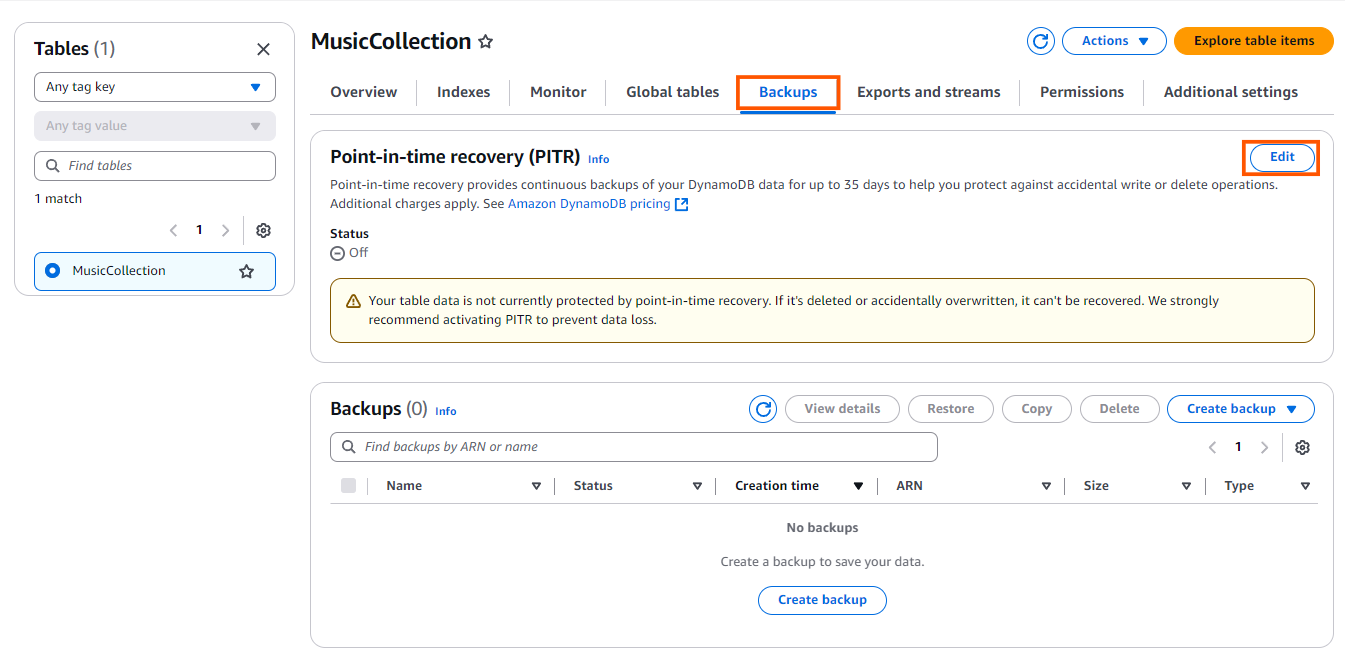Open the Any tag key dropdown

pyautogui.click(x=155, y=87)
